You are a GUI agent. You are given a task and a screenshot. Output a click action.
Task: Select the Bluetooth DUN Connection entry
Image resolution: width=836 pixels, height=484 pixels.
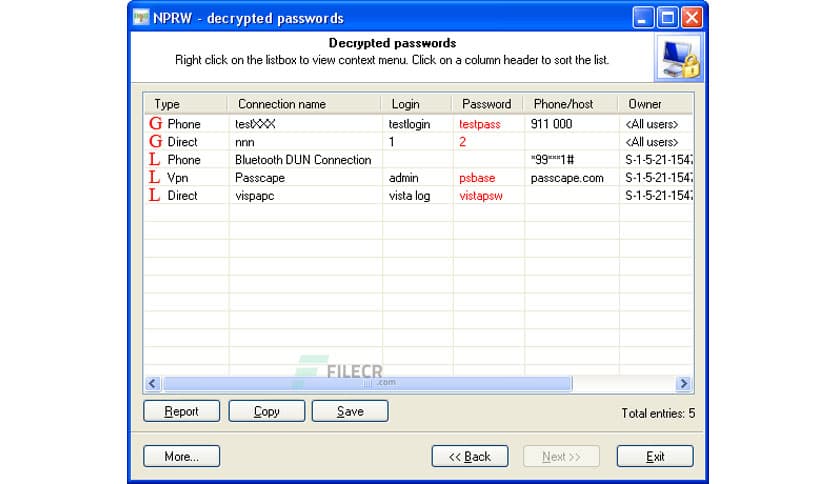tap(303, 160)
